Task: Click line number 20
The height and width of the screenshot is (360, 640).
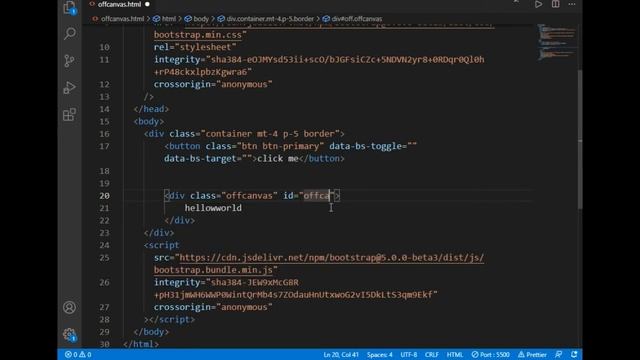Action: point(104,196)
